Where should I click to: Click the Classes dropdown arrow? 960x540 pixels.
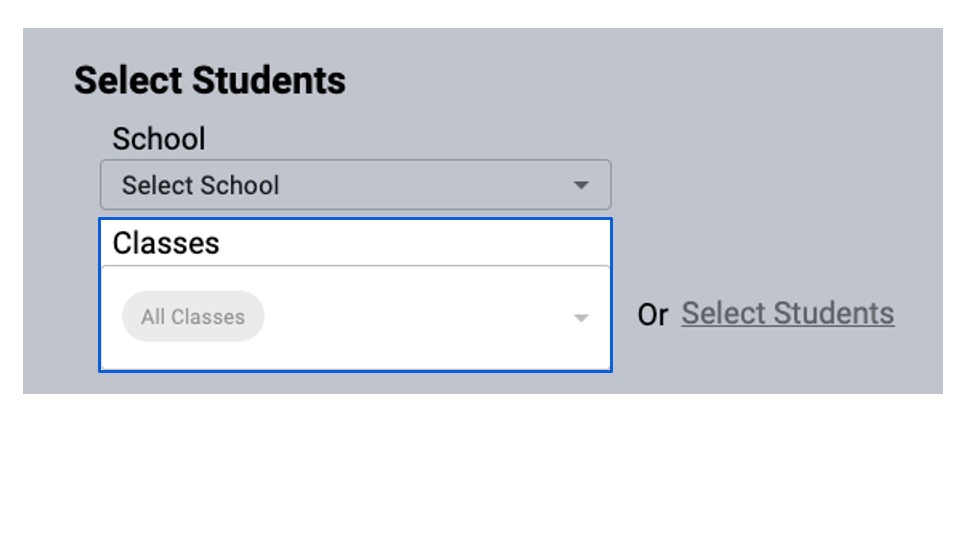click(x=580, y=318)
